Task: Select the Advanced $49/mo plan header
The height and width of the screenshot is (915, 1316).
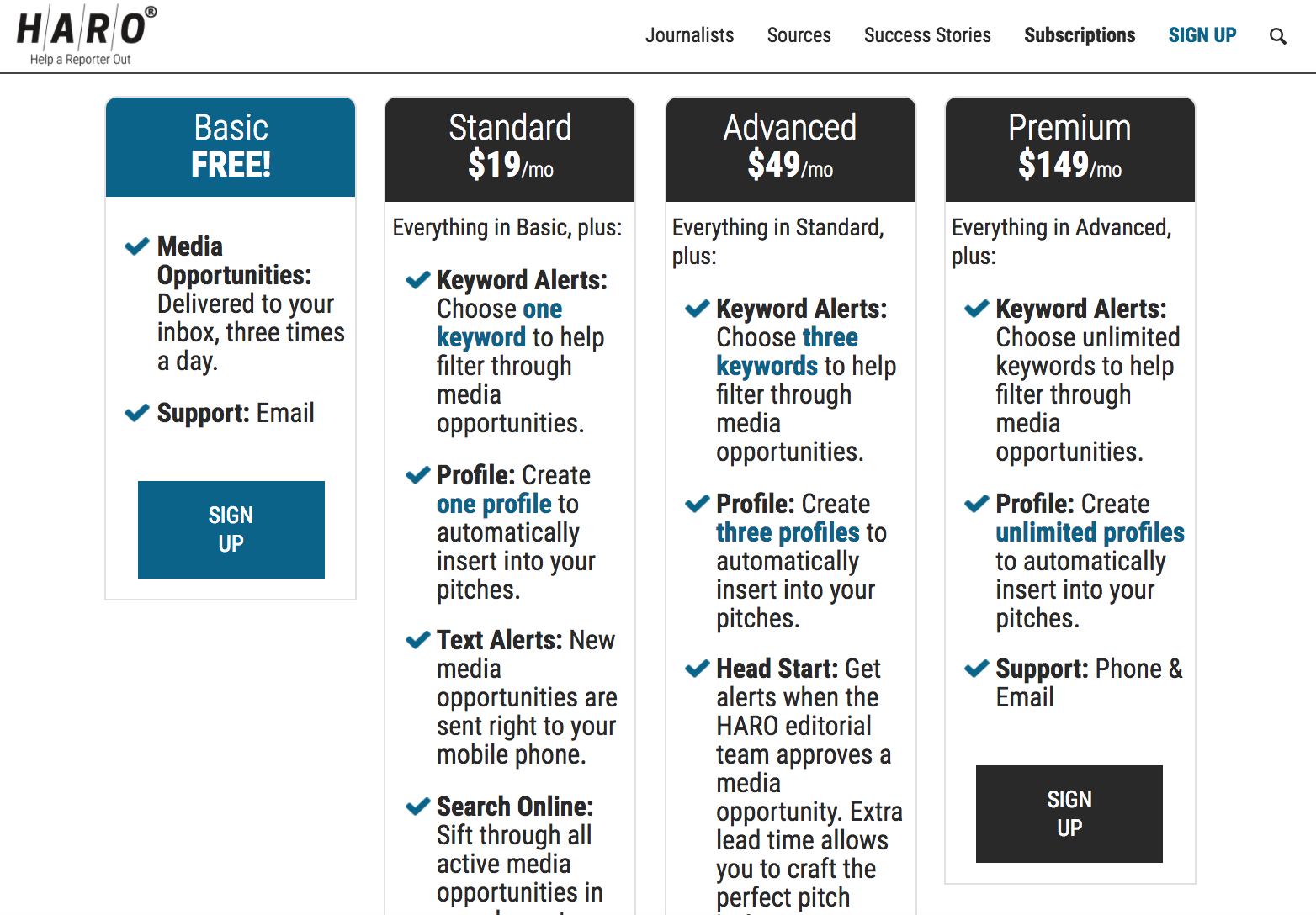Action: click(x=791, y=149)
